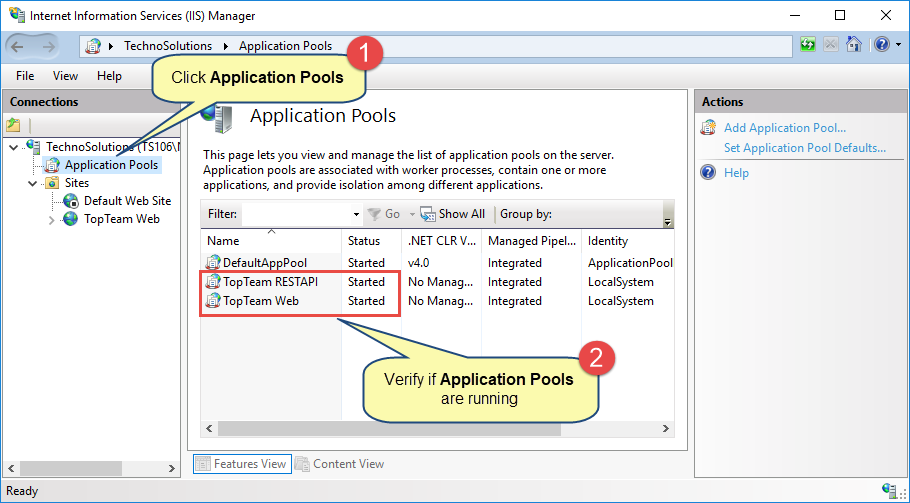This screenshot has width=910, height=503.
Task: Click the Create New Connection icon in Connections
Action: (x=13, y=125)
